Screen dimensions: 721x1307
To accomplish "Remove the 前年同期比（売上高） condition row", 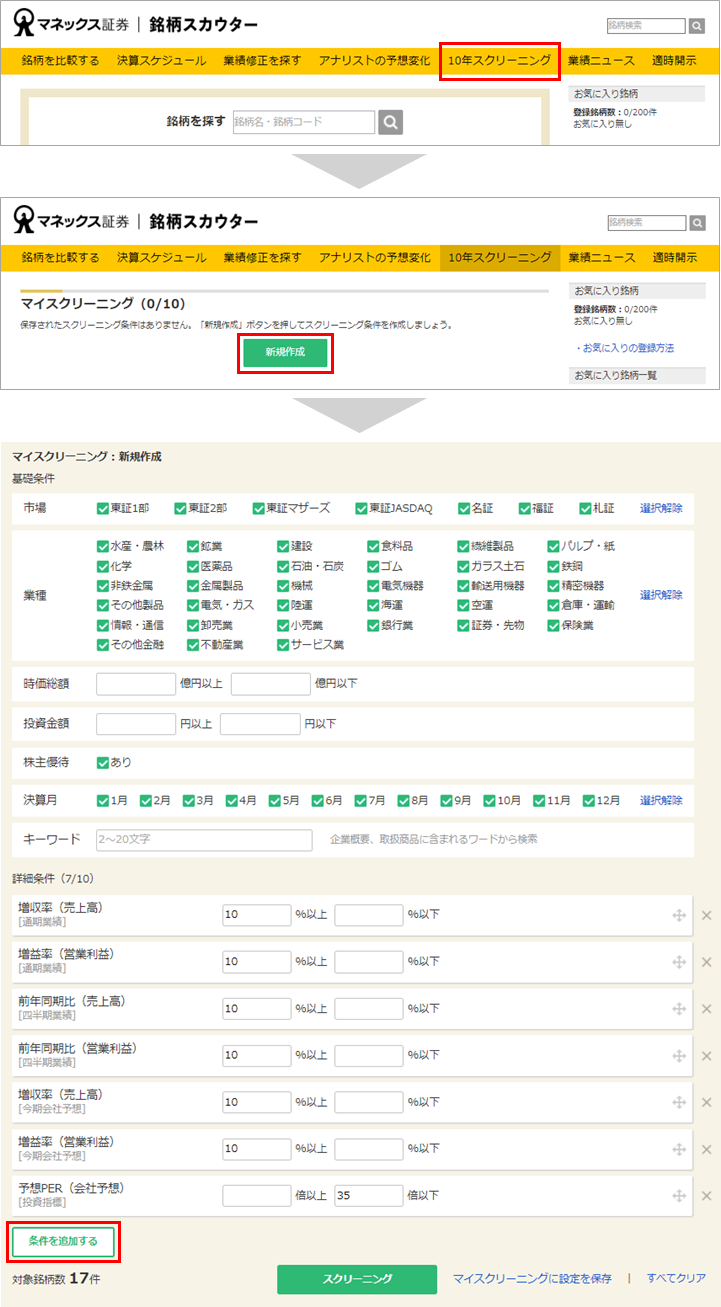I will [706, 1009].
